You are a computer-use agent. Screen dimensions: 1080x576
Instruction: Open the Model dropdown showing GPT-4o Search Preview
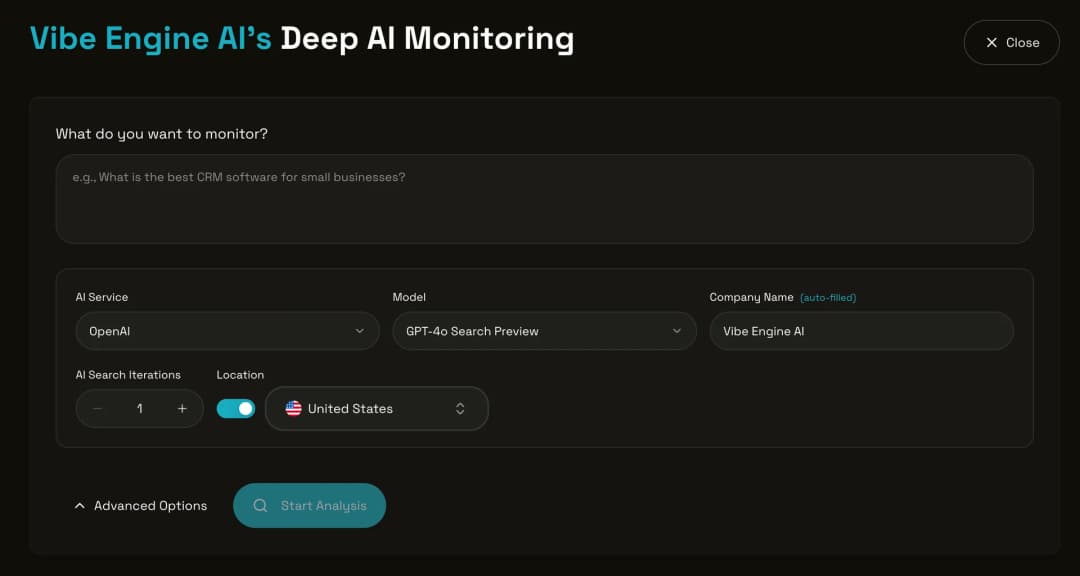pos(544,330)
